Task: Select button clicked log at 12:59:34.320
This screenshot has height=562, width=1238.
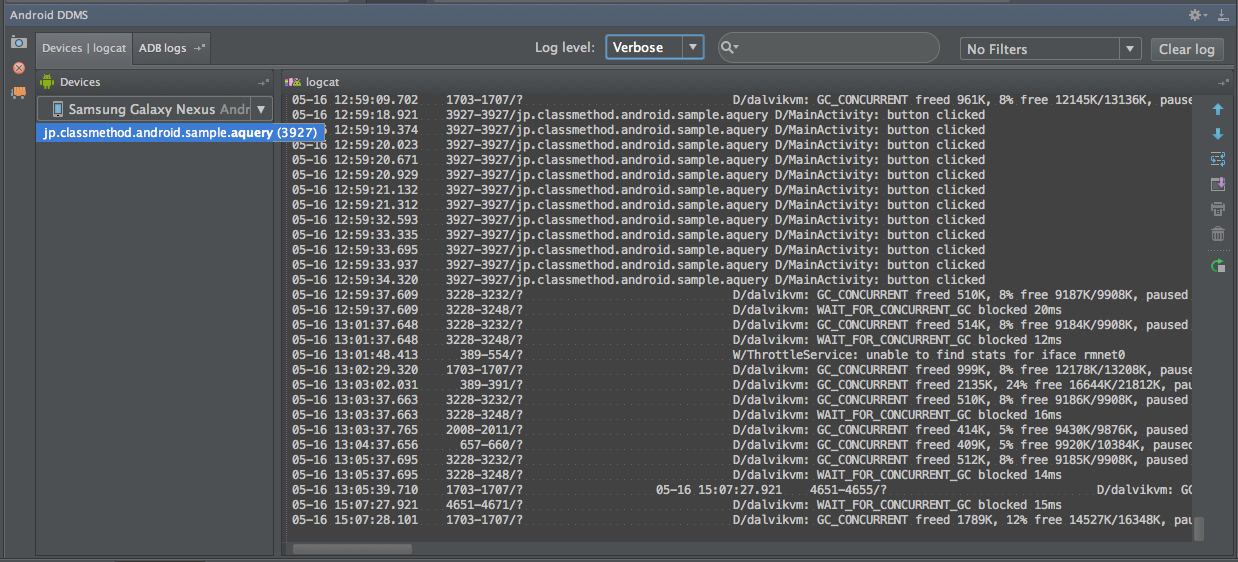Action: coord(638,280)
